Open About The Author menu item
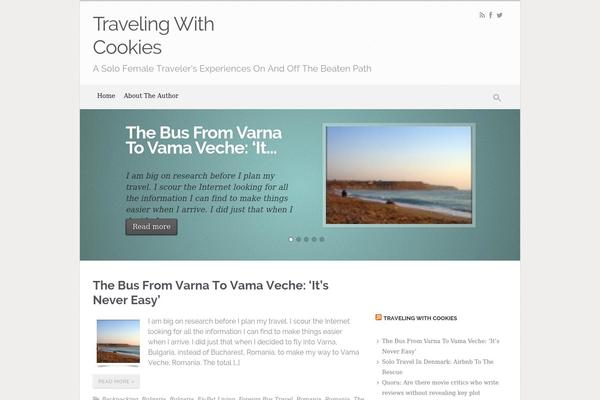 click(151, 96)
